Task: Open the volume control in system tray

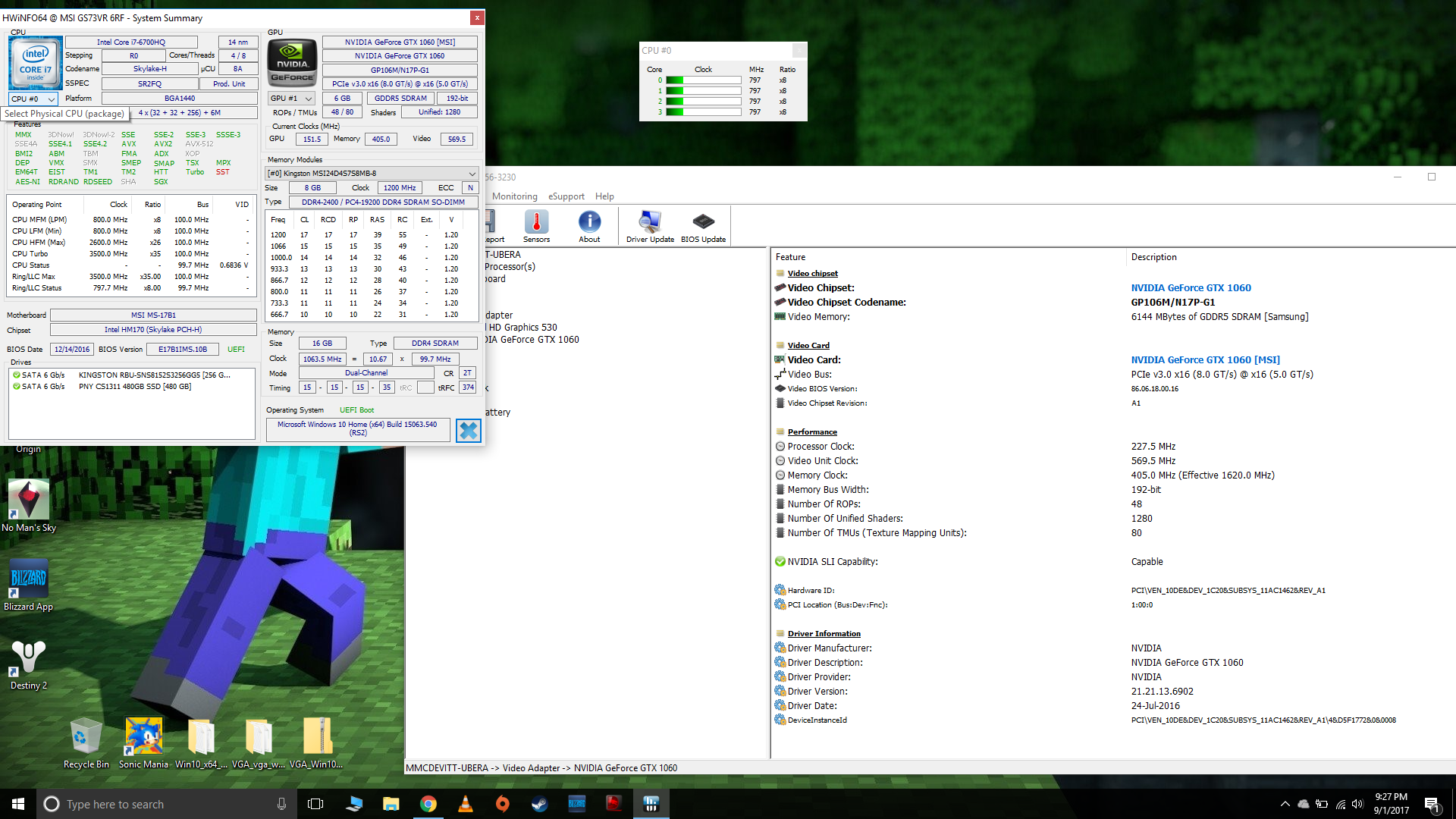Action: tap(1357, 804)
